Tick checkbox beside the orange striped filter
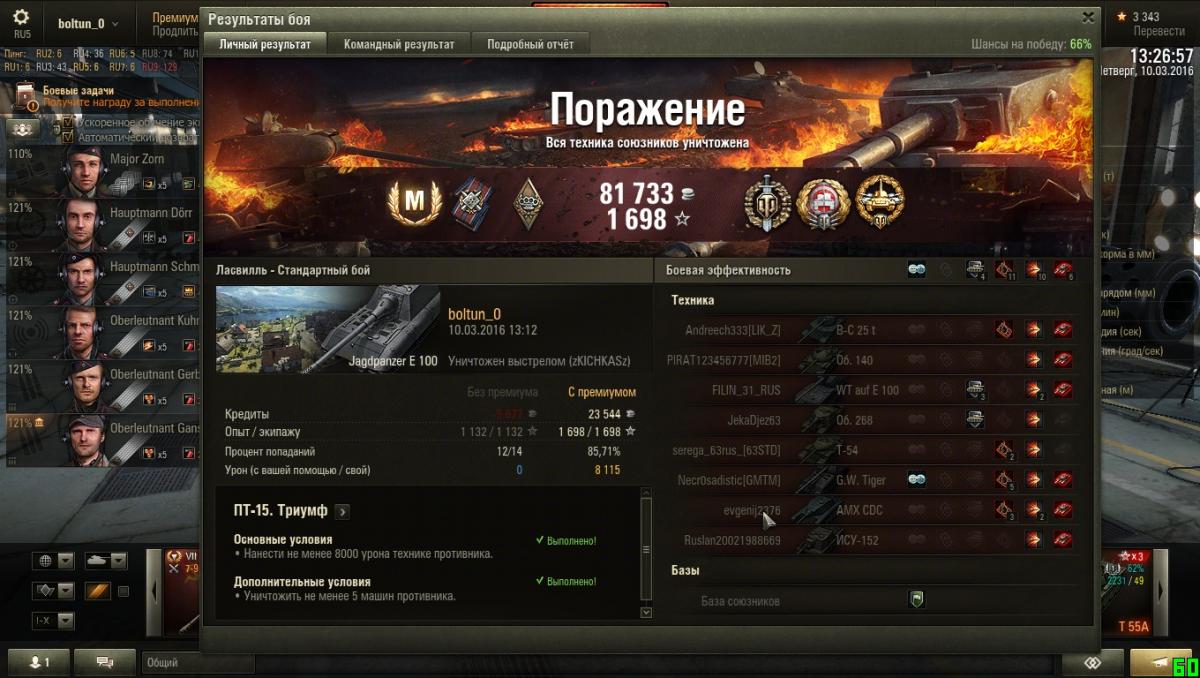 [x=124, y=591]
